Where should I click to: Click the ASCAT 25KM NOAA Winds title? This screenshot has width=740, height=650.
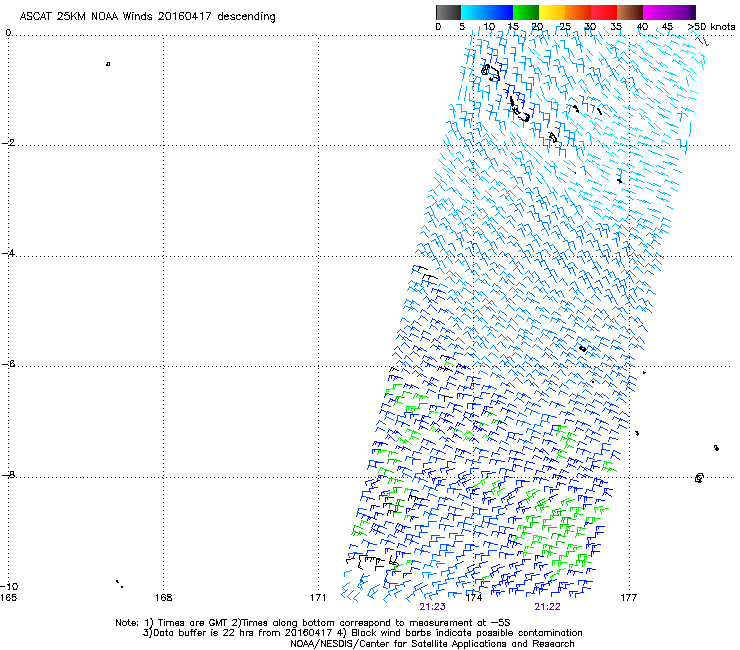147,16
